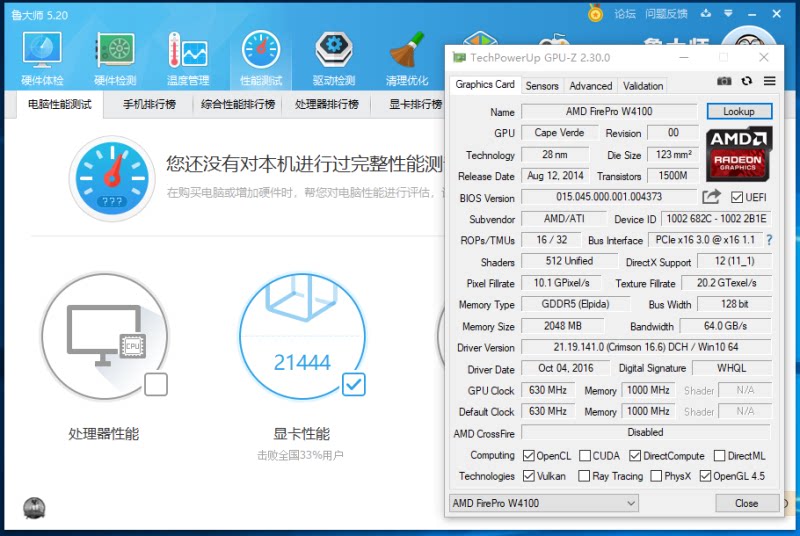The image size is (800, 536).
Task: Click the Memory Type value GDDR5 (Elpida)
Action: click(576, 304)
